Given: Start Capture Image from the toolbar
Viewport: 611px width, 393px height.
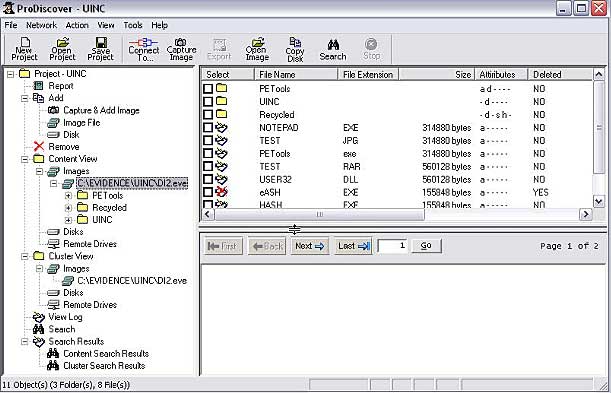Looking at the screenshot, I should (x=181, y=49).
